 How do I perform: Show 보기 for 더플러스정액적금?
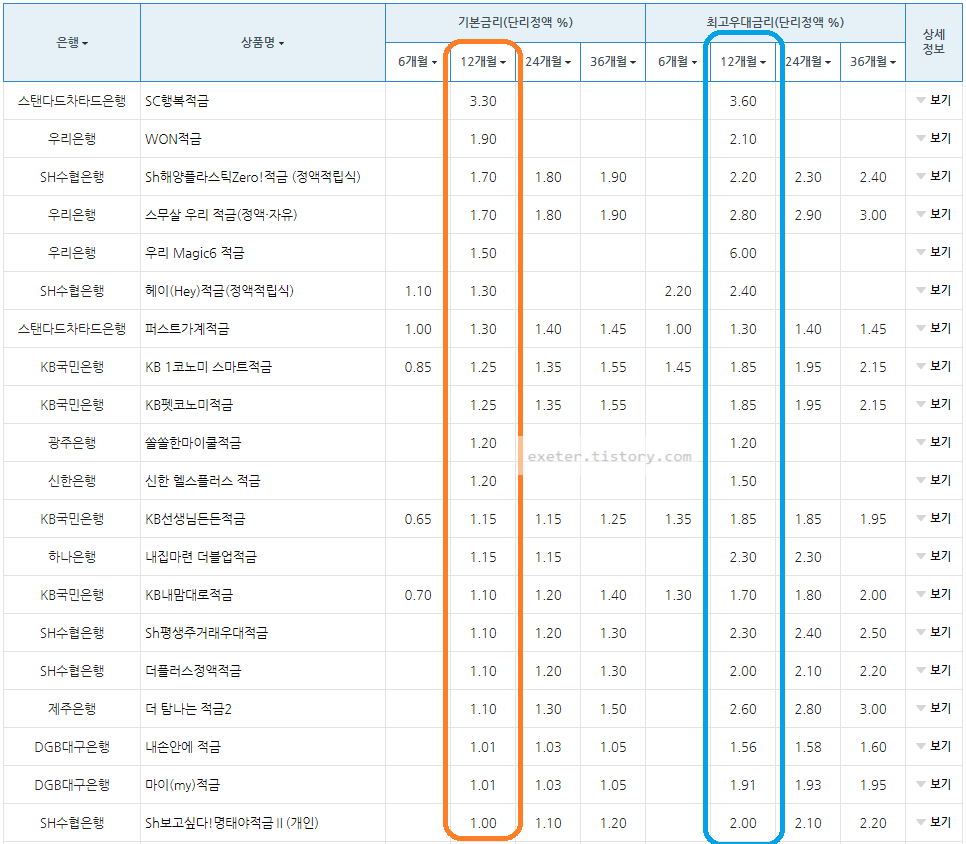point(934,670)
